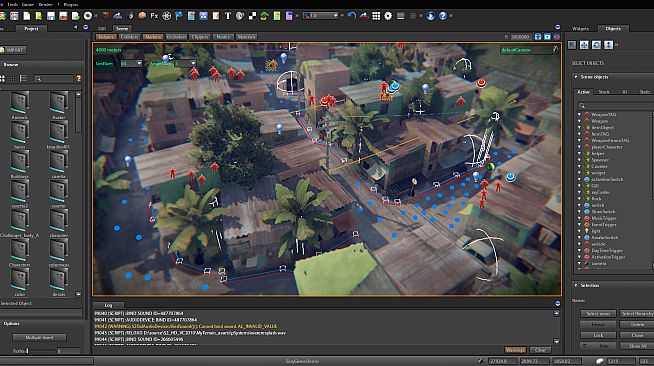This screenshot has height=366, width=654.
Task: Click the terrain tree icon in toolbar
Action: [264, 16]
